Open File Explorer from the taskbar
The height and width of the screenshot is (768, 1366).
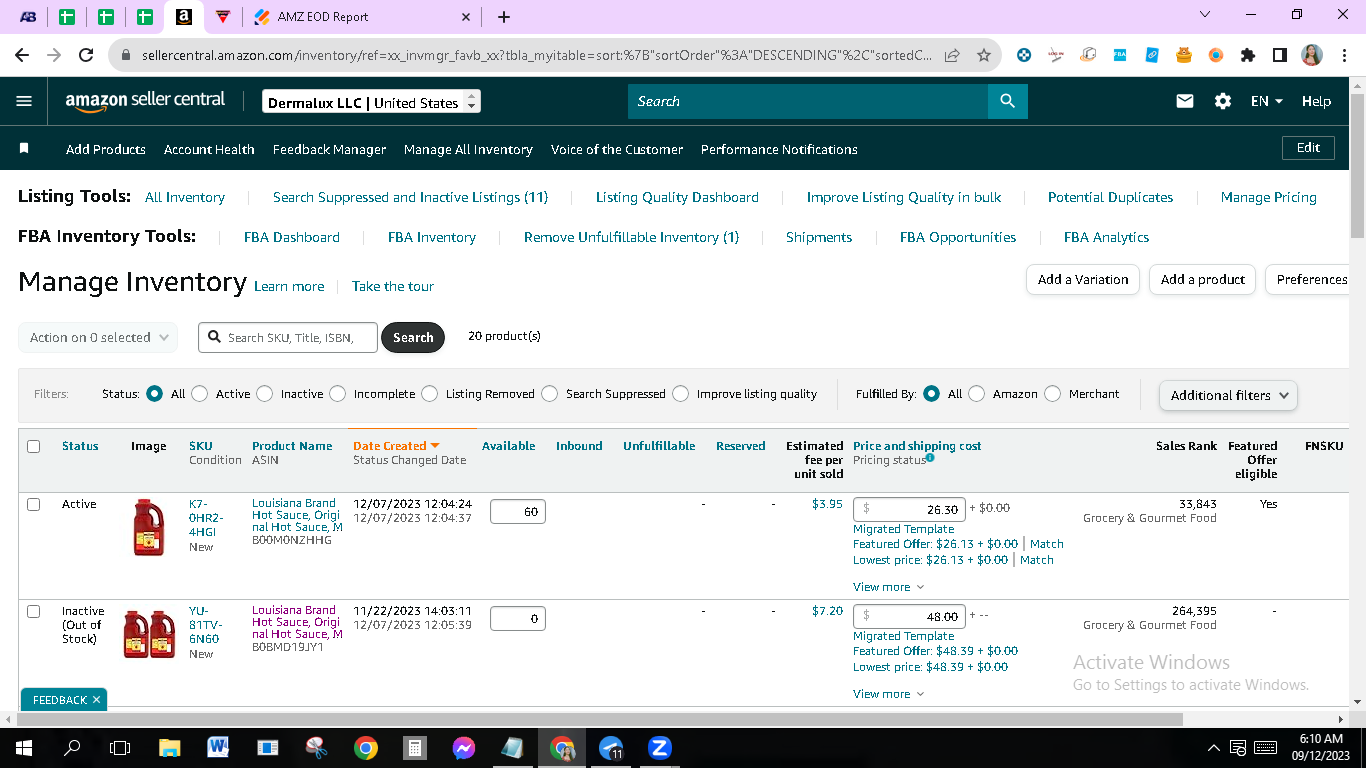pos(169,748)
